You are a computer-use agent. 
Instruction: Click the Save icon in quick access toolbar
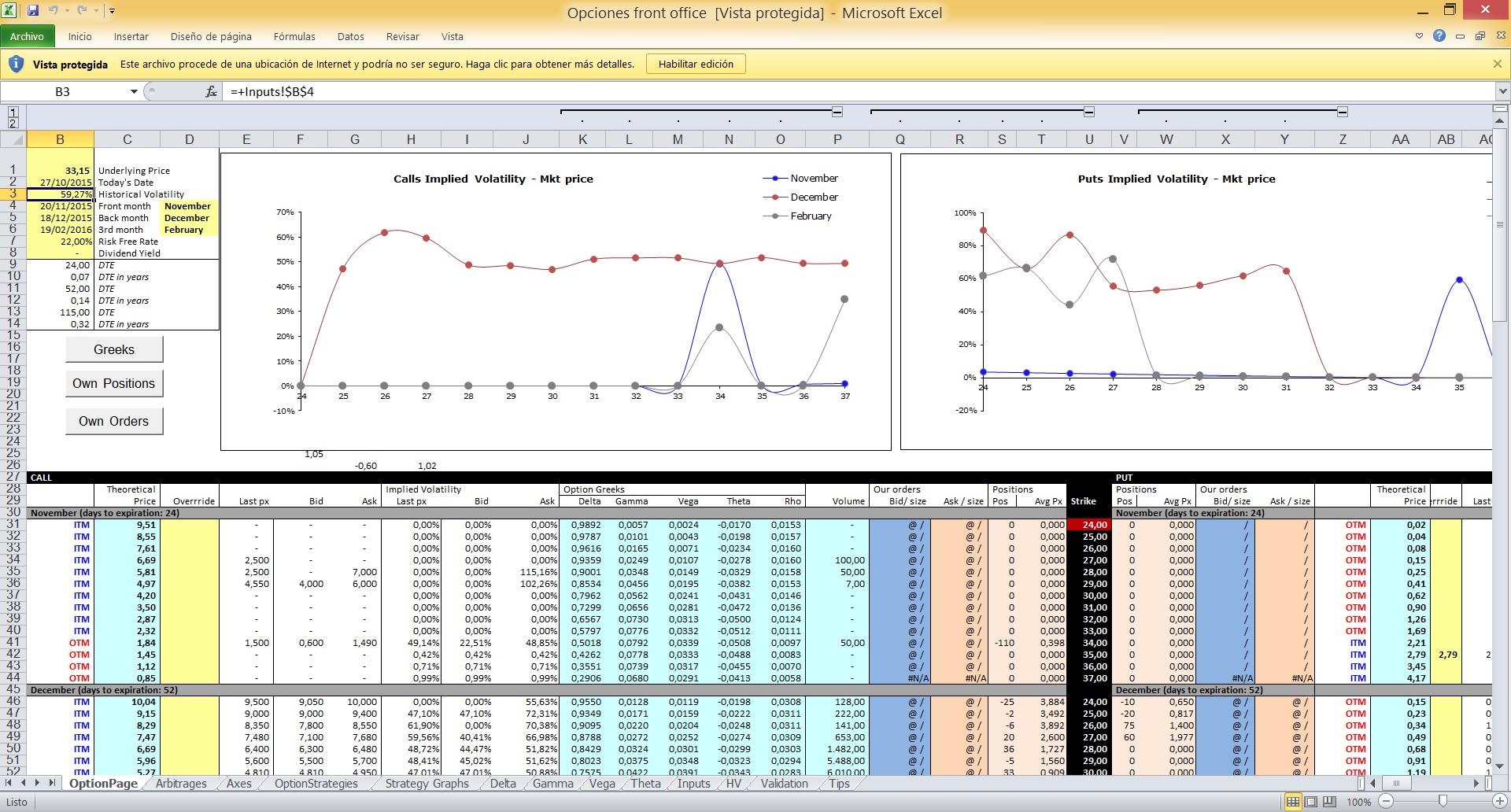coord(33,11)
